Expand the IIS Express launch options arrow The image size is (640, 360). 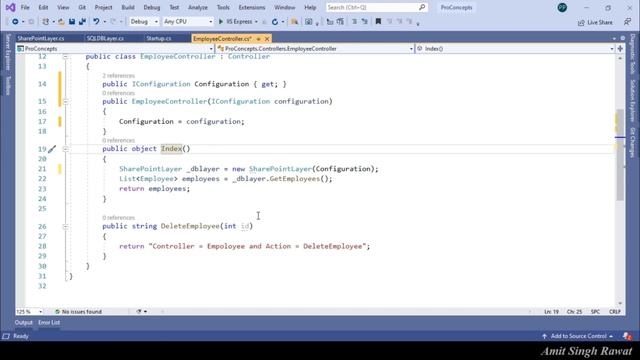tap(256, 22)
